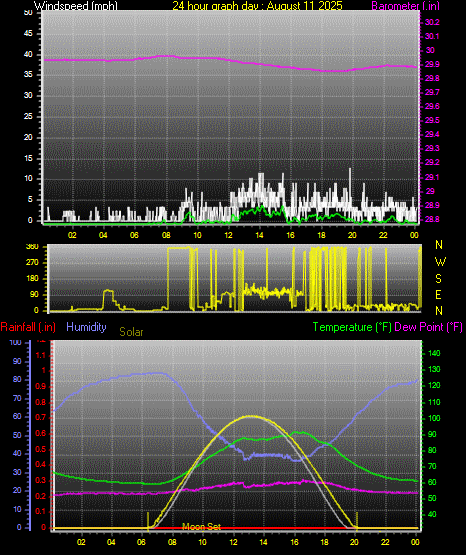Viewport: 466px width, 555px height.
Task: Click the 100 humidity scale value
Action: pyautogui.click(x=16, y=343)
